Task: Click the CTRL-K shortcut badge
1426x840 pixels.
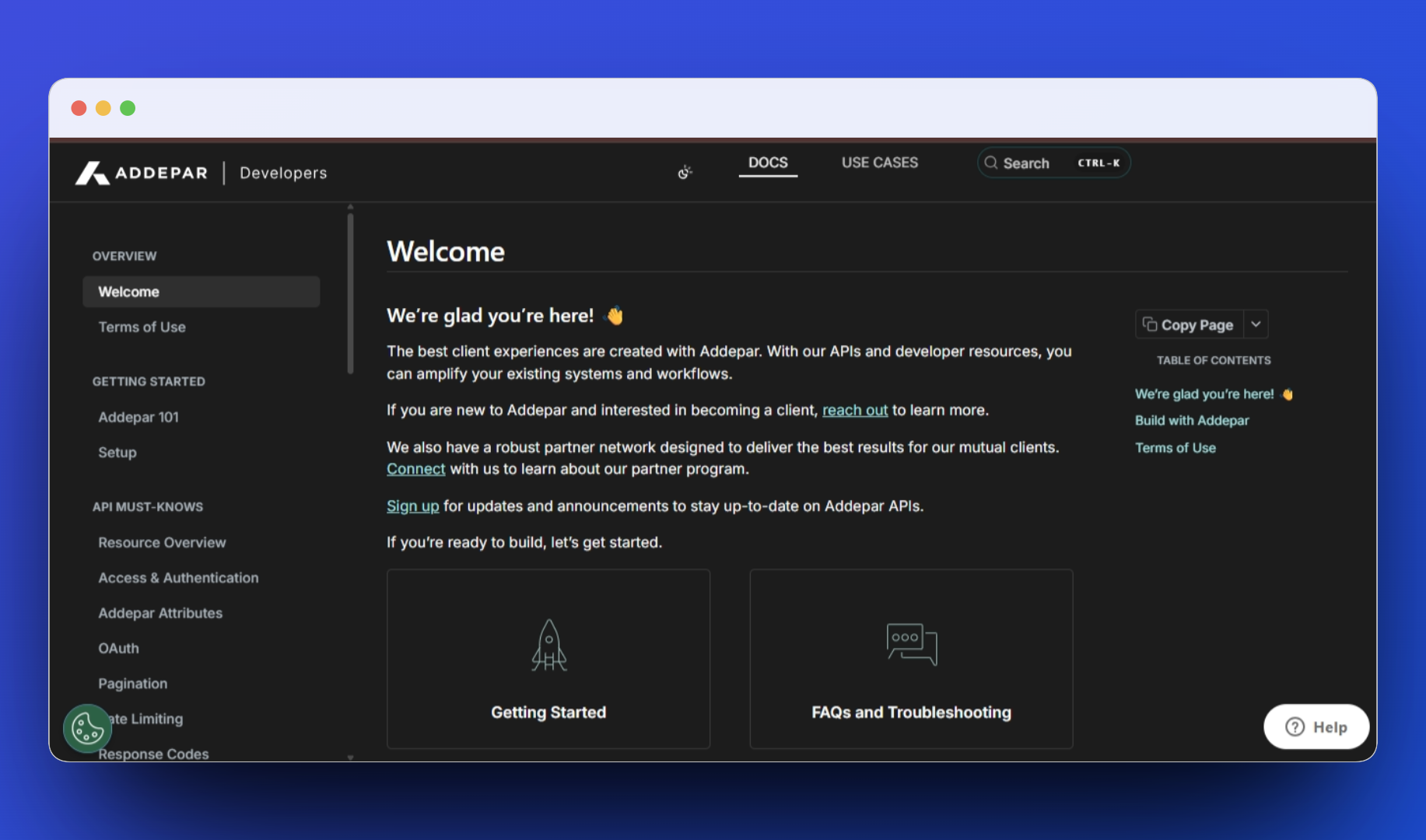Action: pyautogui.click(x=1098, y=163)
